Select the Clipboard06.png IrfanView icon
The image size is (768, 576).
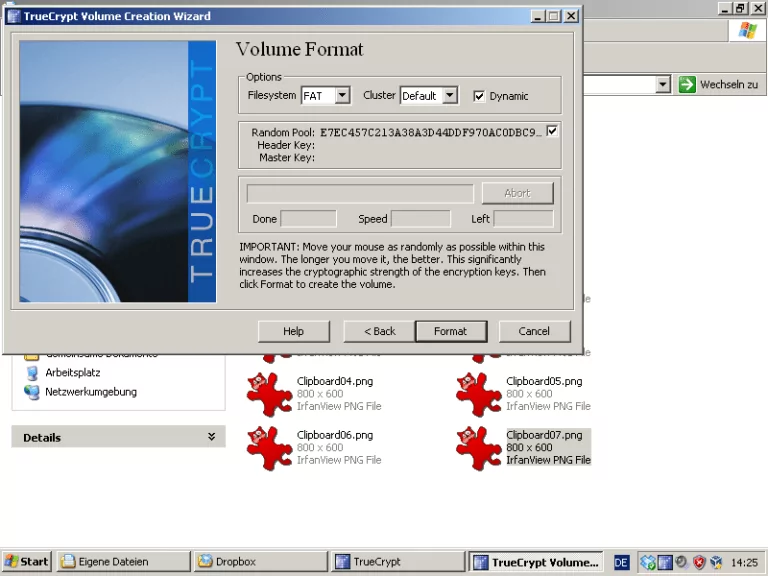269,448
